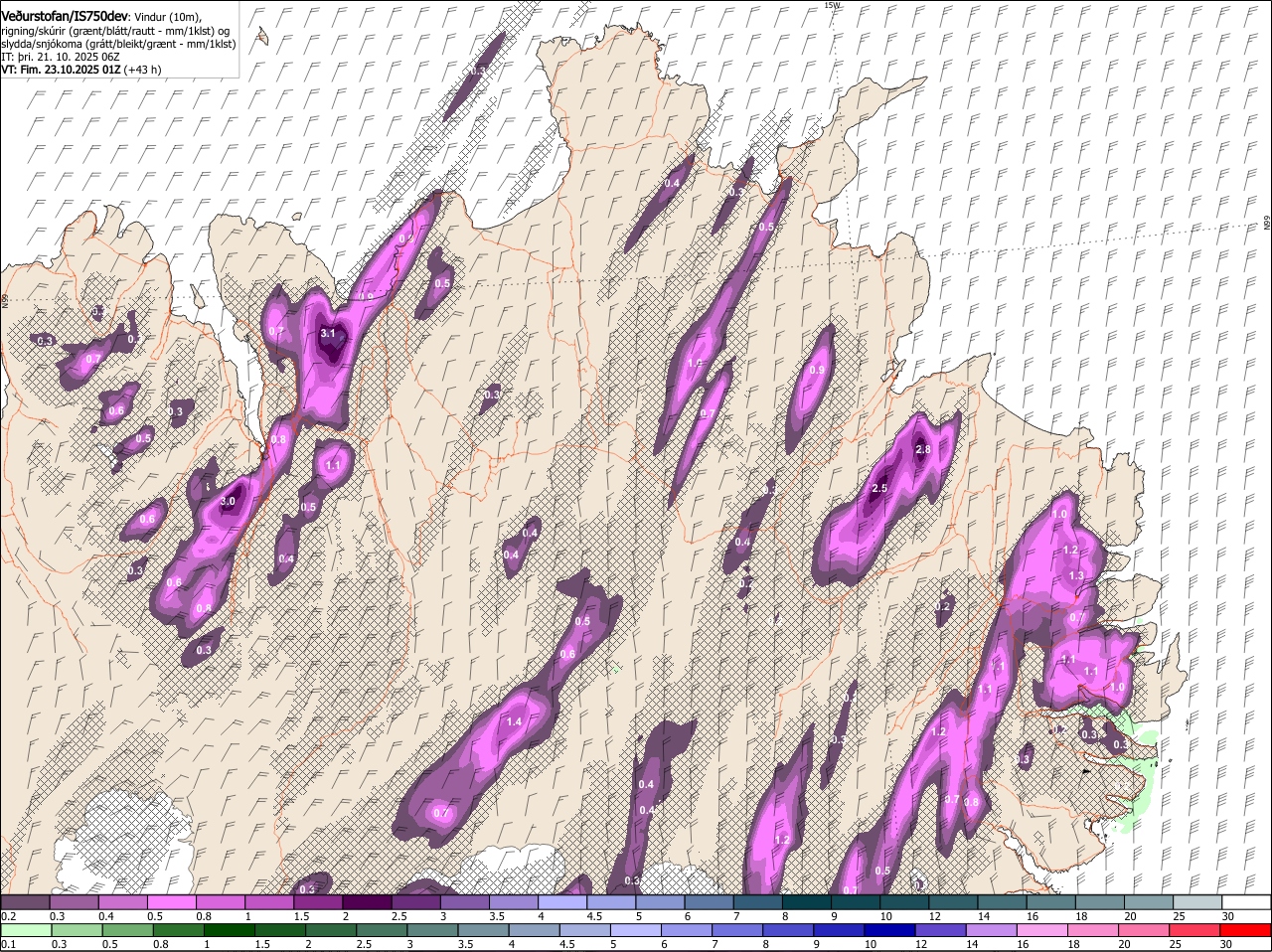This screenshot has width=1272, height=952.
Task: Click the 0.9 precipitation value on the map
Action: 817,370
